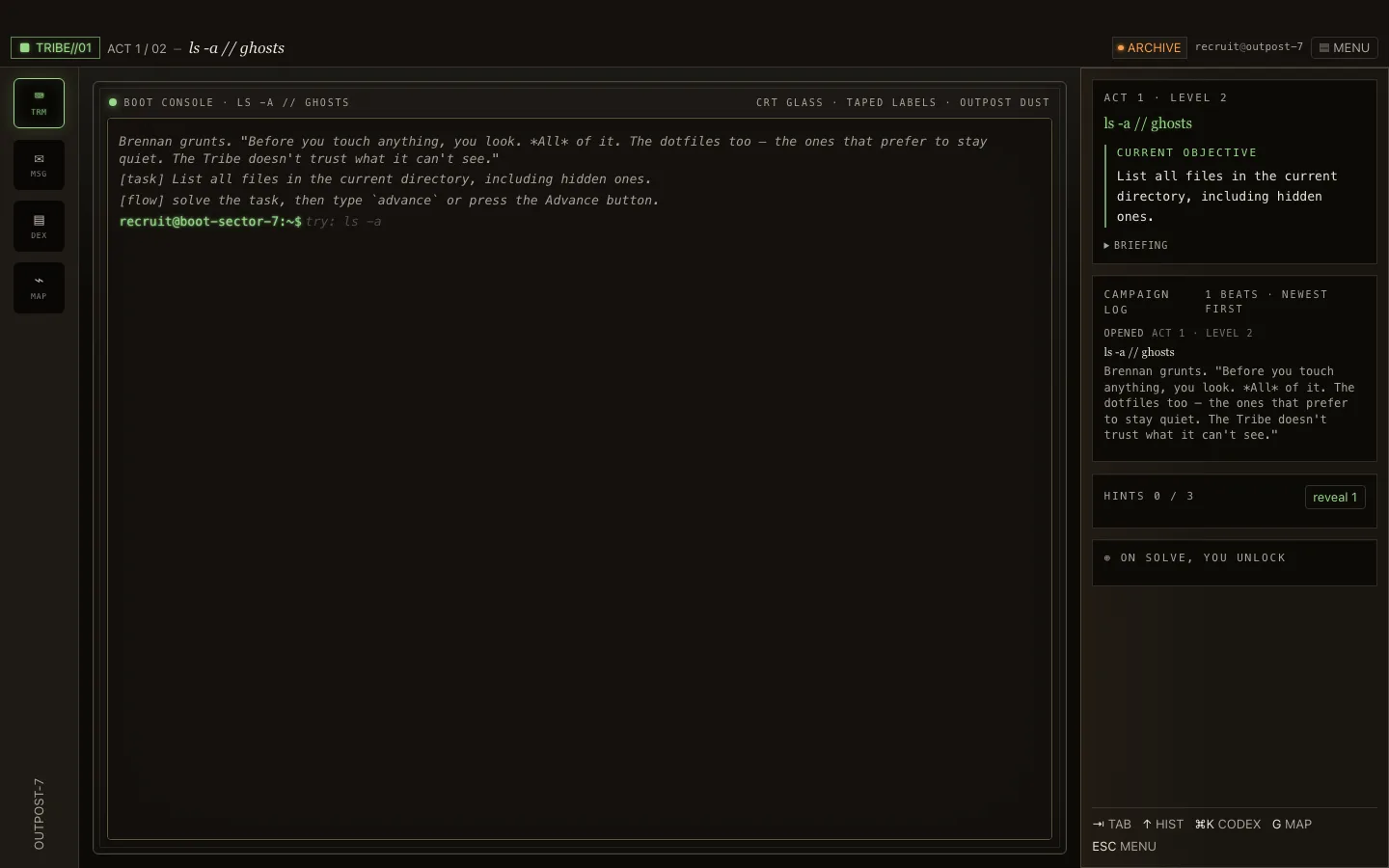Click the OUTPOST-7 vertical label
The width and height of the screenshot is (1389, 868).
click(39, 814)
